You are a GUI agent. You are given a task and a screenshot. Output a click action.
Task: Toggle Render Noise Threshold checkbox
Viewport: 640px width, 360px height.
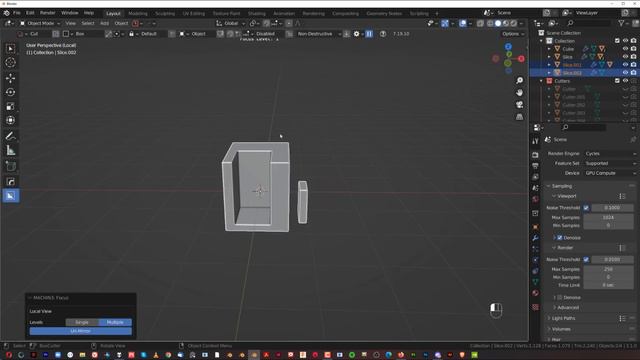click(x=586, y=260)
